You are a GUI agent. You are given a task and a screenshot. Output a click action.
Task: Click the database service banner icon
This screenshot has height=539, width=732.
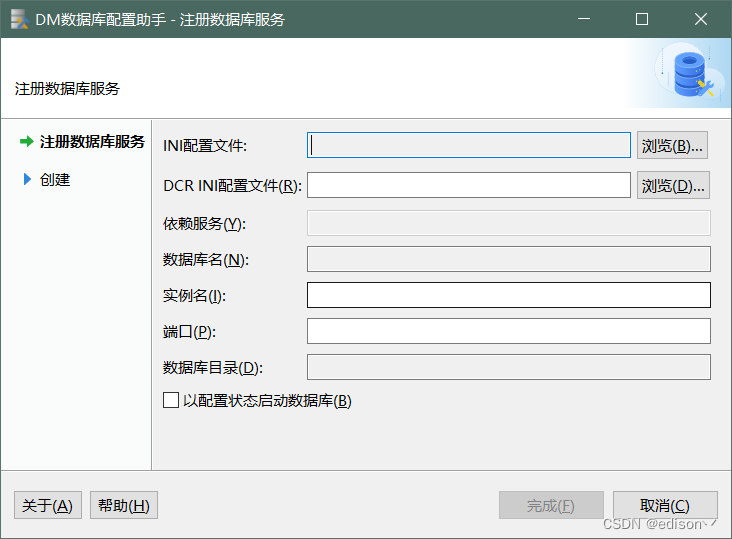click(690, 74)
